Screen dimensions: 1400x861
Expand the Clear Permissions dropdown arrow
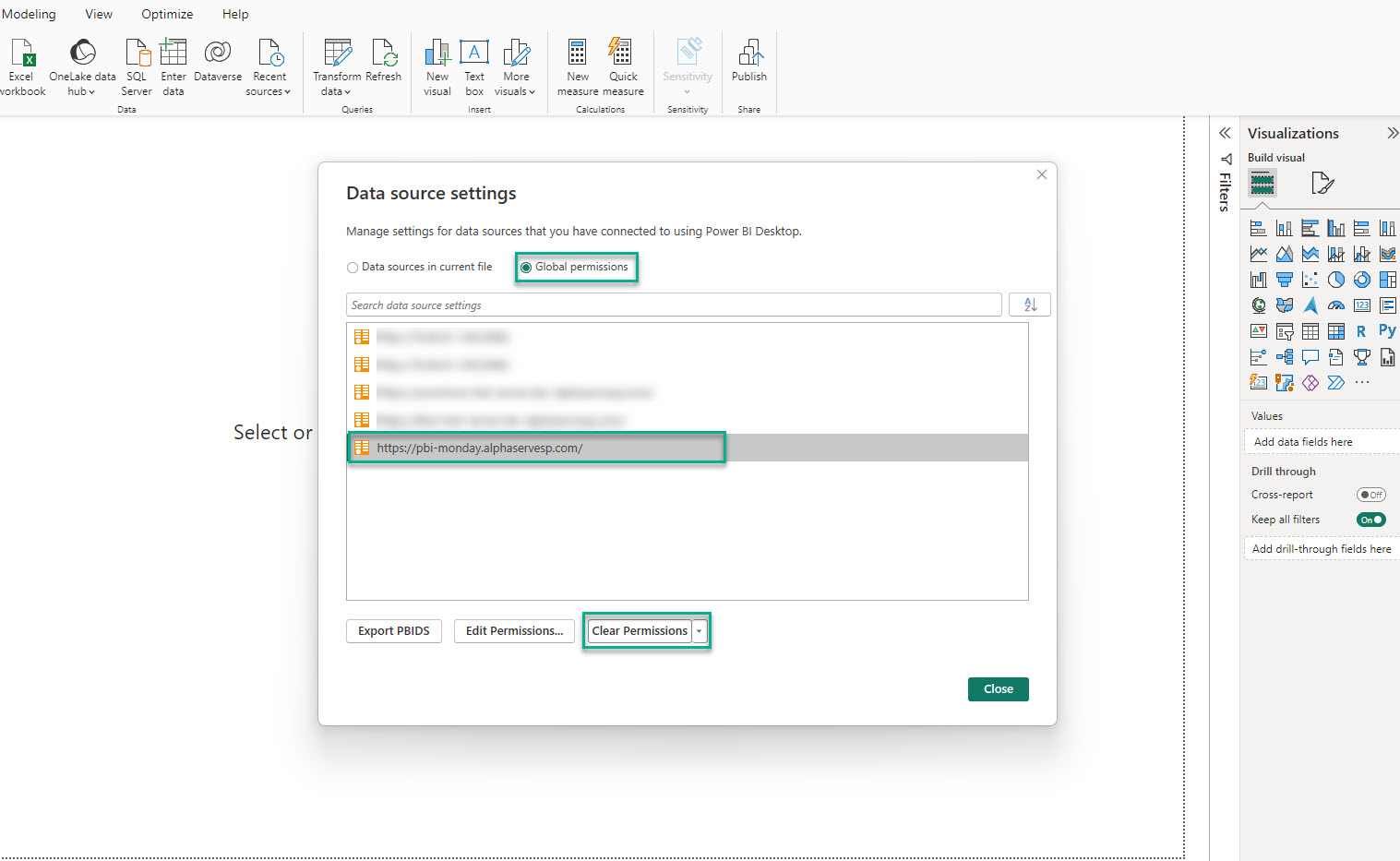700,631
